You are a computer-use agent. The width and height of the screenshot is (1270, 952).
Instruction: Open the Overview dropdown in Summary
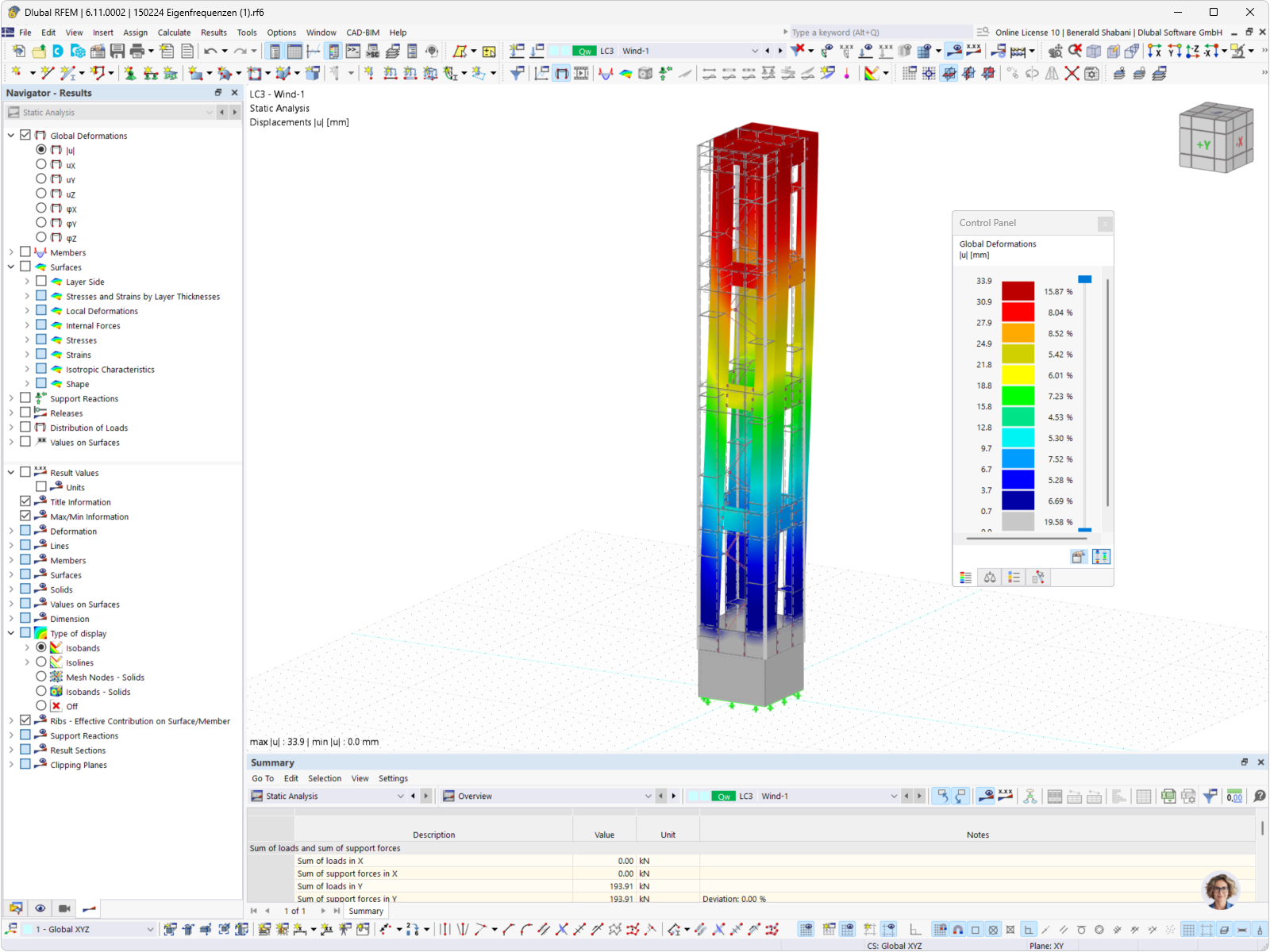(547, 796)
